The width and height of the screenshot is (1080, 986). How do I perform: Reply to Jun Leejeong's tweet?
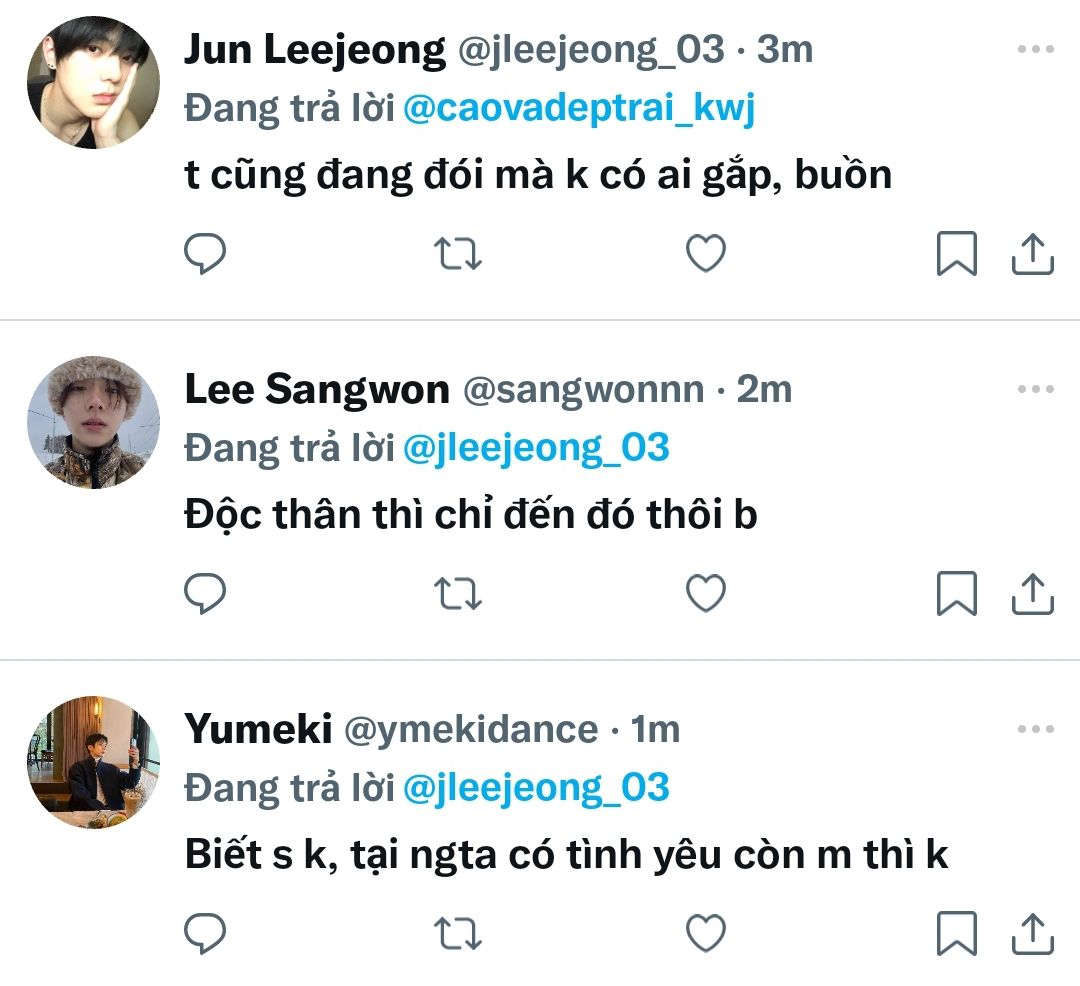point(206,254)
